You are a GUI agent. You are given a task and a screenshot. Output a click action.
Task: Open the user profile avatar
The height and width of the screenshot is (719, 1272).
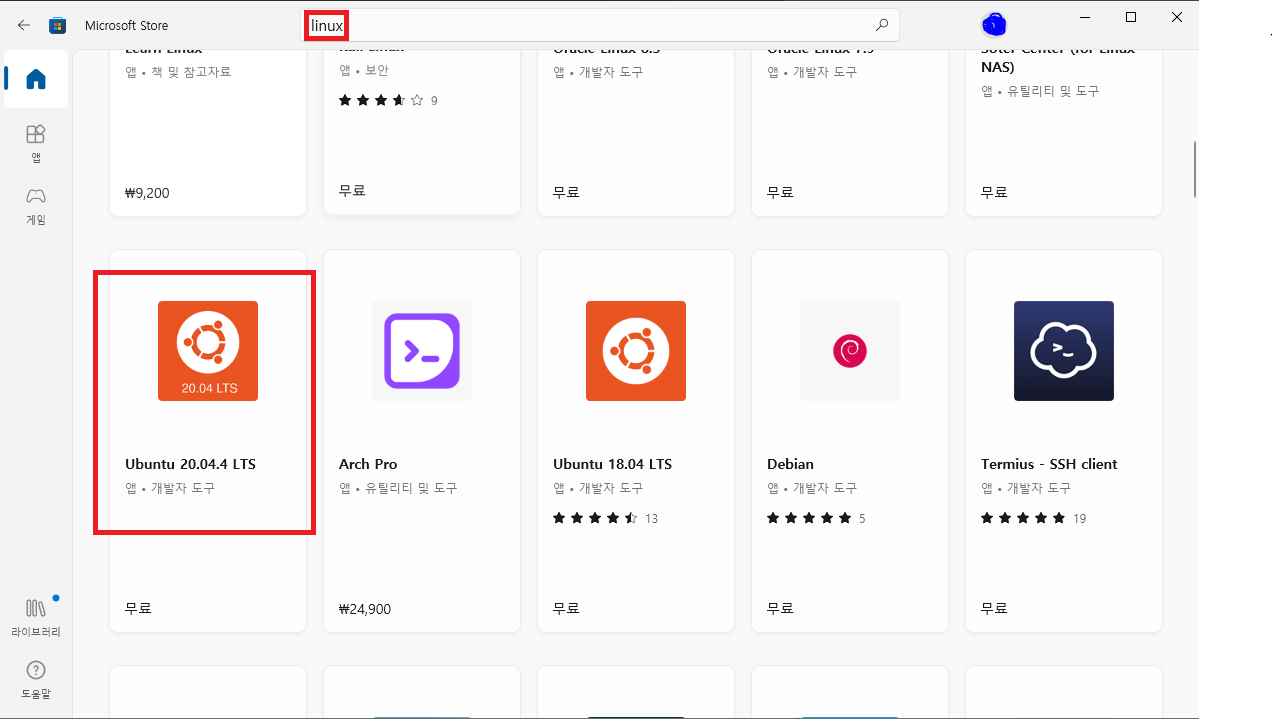click(x=994, y=24)
